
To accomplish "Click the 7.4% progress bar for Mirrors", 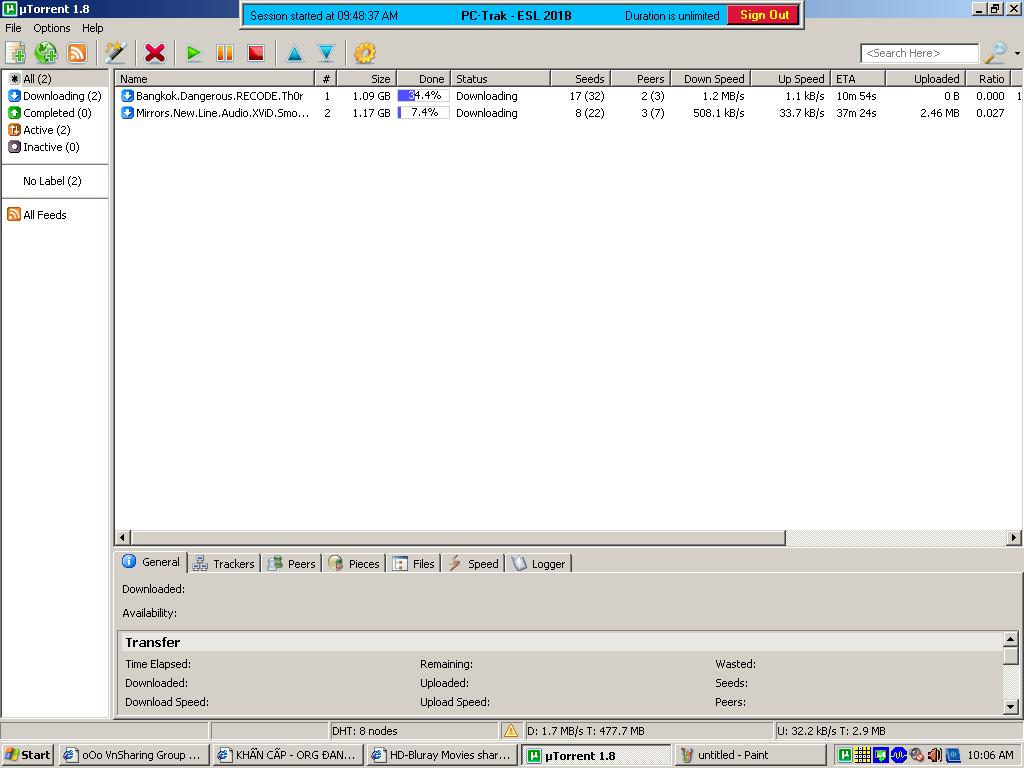I will point(423,113).
